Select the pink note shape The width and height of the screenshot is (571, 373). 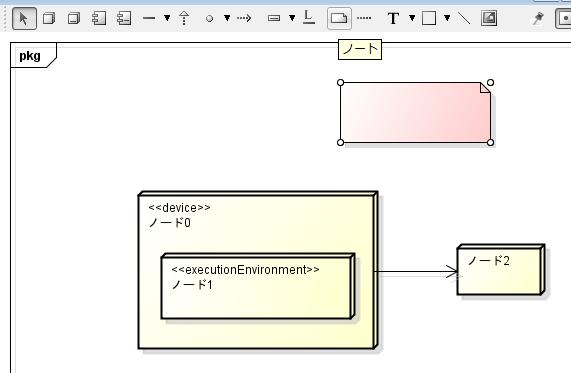tap(415, 113)
